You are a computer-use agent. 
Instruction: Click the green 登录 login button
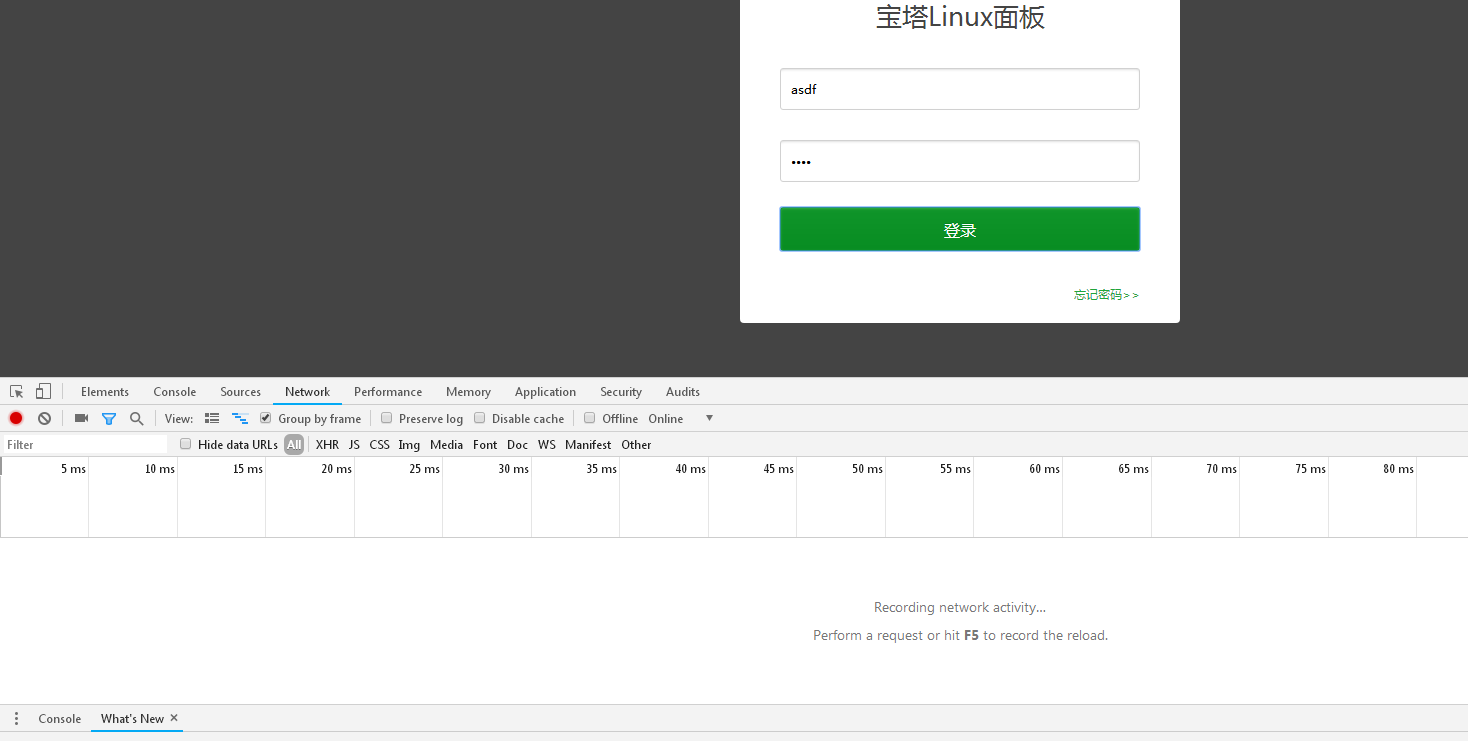point(960,229)
